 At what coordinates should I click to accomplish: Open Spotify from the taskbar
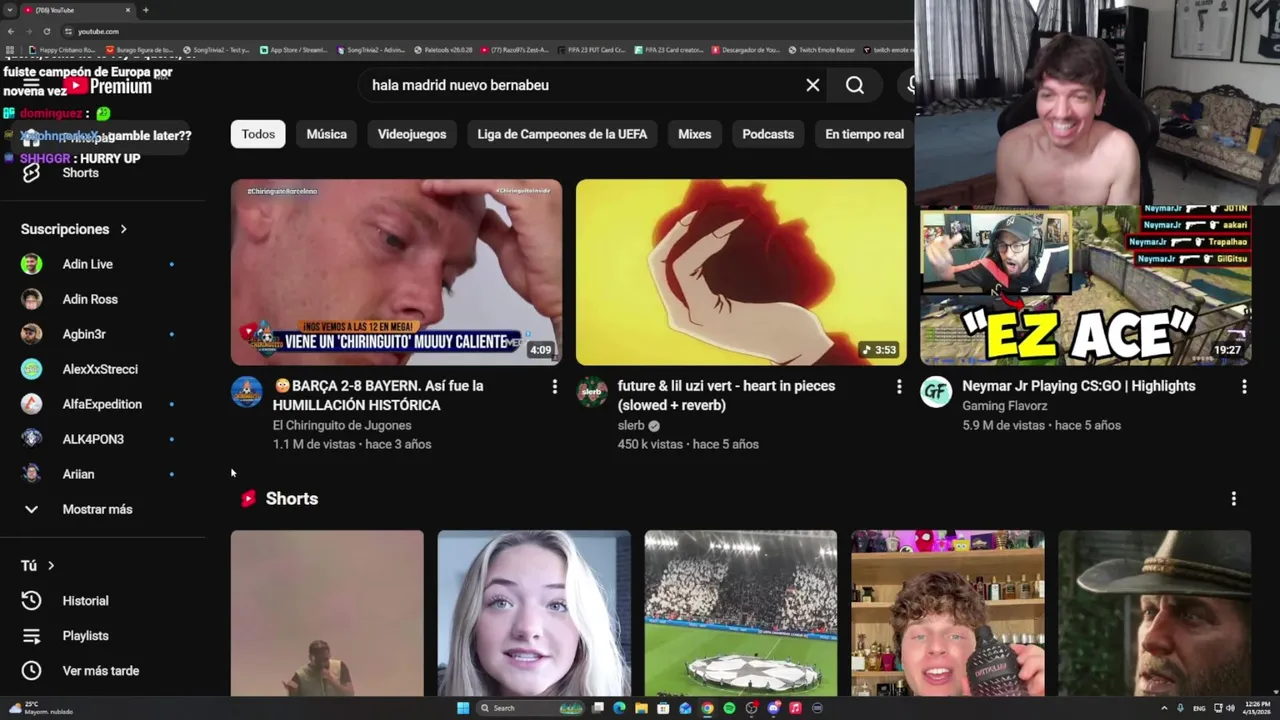(729, 708)
